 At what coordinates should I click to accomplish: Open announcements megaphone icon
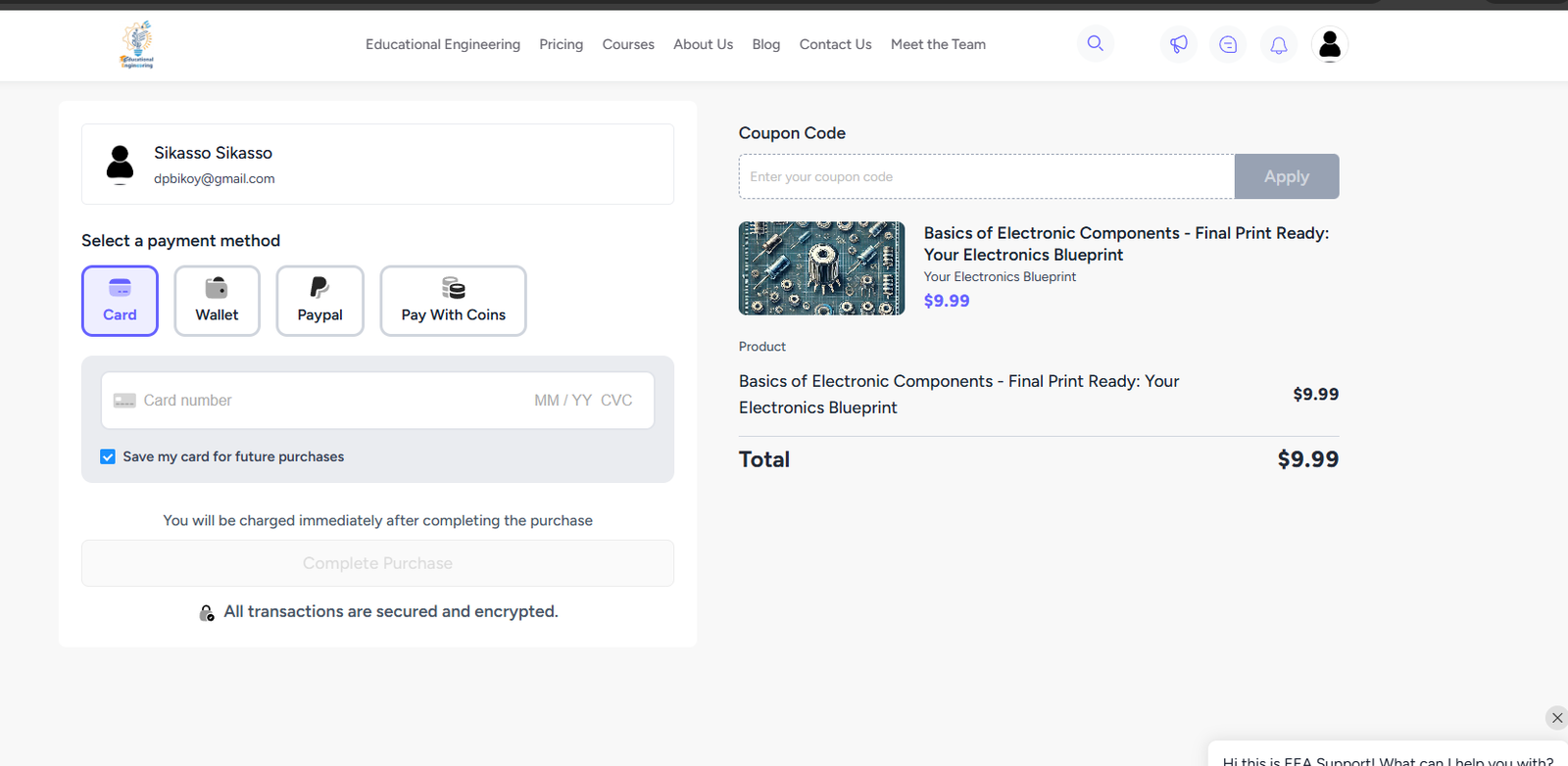[1178, 45]
